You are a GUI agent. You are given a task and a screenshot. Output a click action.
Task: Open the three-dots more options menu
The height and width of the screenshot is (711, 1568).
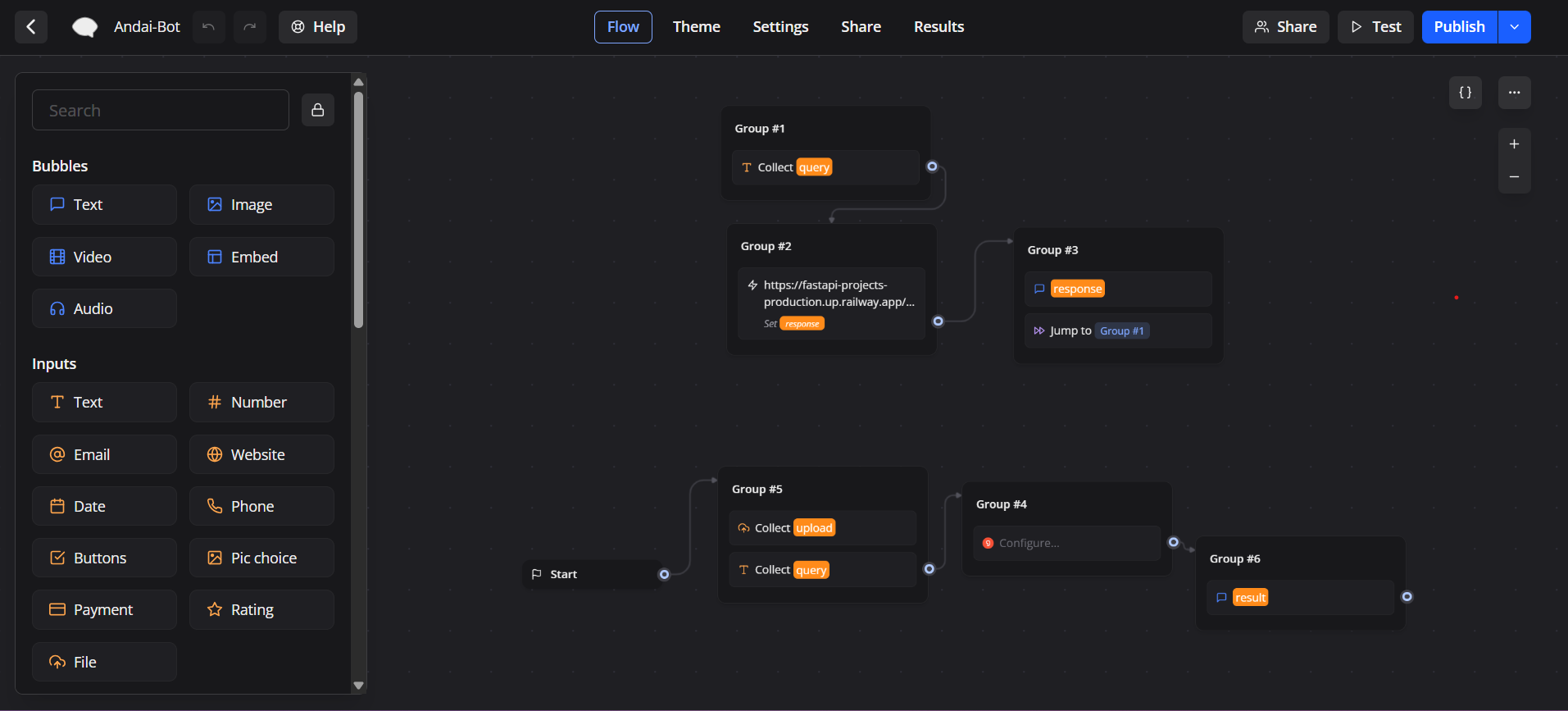pyautogui.click(x=1514, y=93)
